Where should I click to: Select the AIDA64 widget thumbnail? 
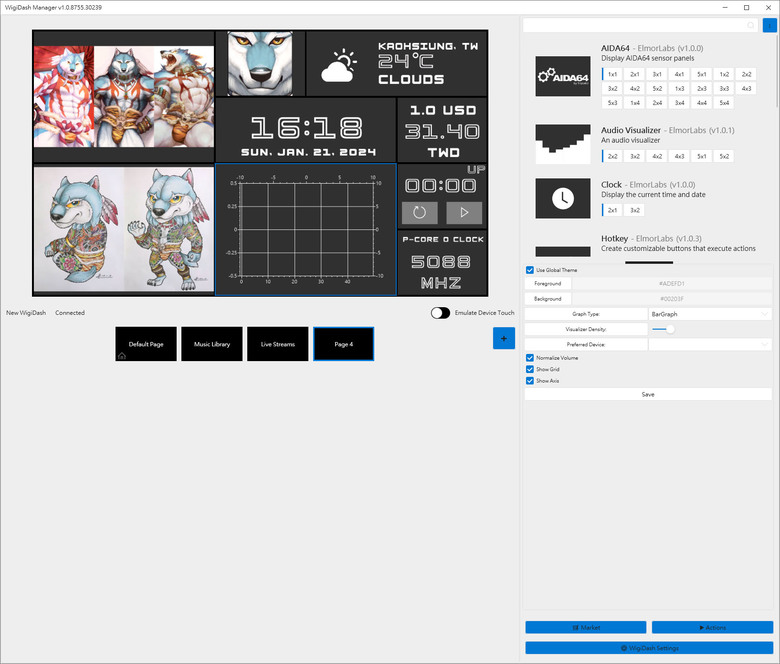point(563,76)
